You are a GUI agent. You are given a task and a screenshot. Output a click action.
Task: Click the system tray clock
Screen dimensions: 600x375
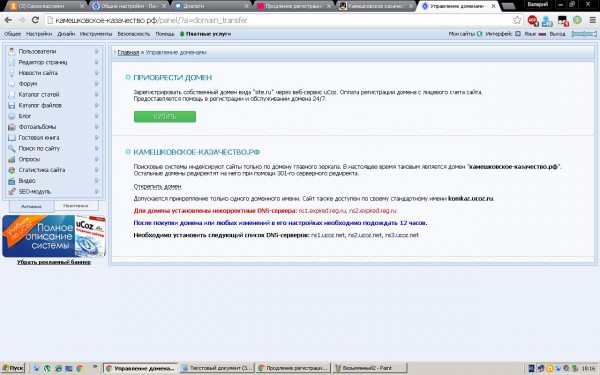coord(589,368)
